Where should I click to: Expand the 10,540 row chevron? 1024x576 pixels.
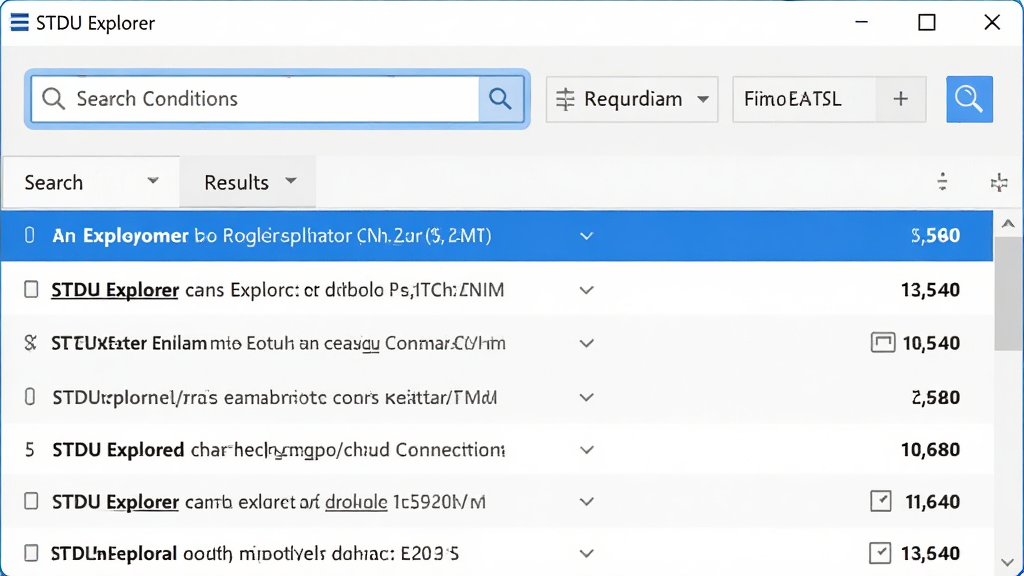(x=586, y=344)
